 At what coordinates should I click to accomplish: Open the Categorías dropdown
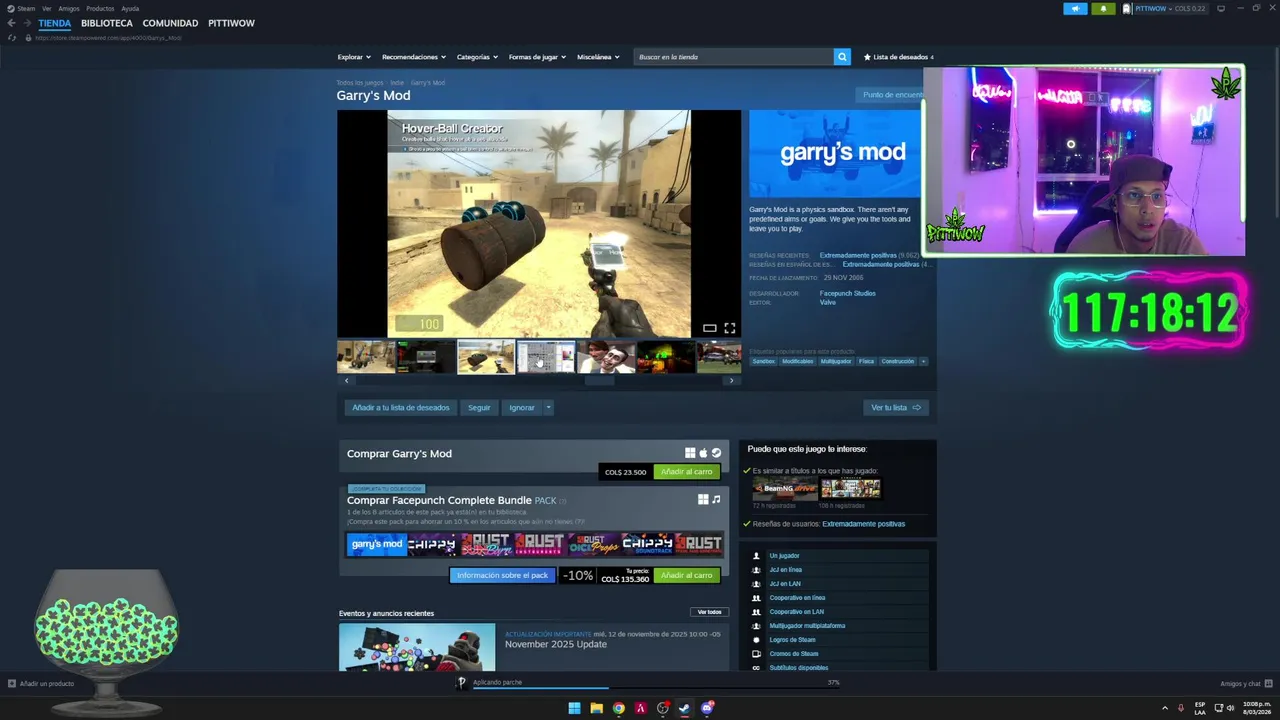pyautogui.click(x=477, y=57)
